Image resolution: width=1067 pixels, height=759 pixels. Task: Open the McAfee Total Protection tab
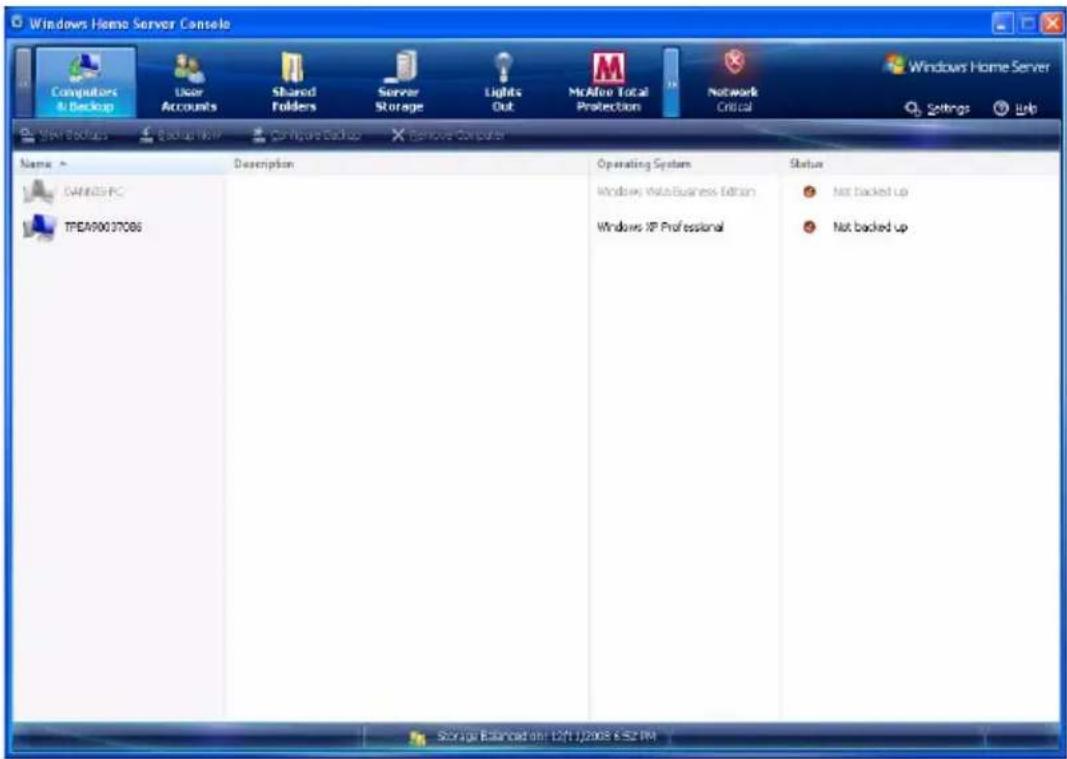(x=608, y=82)
